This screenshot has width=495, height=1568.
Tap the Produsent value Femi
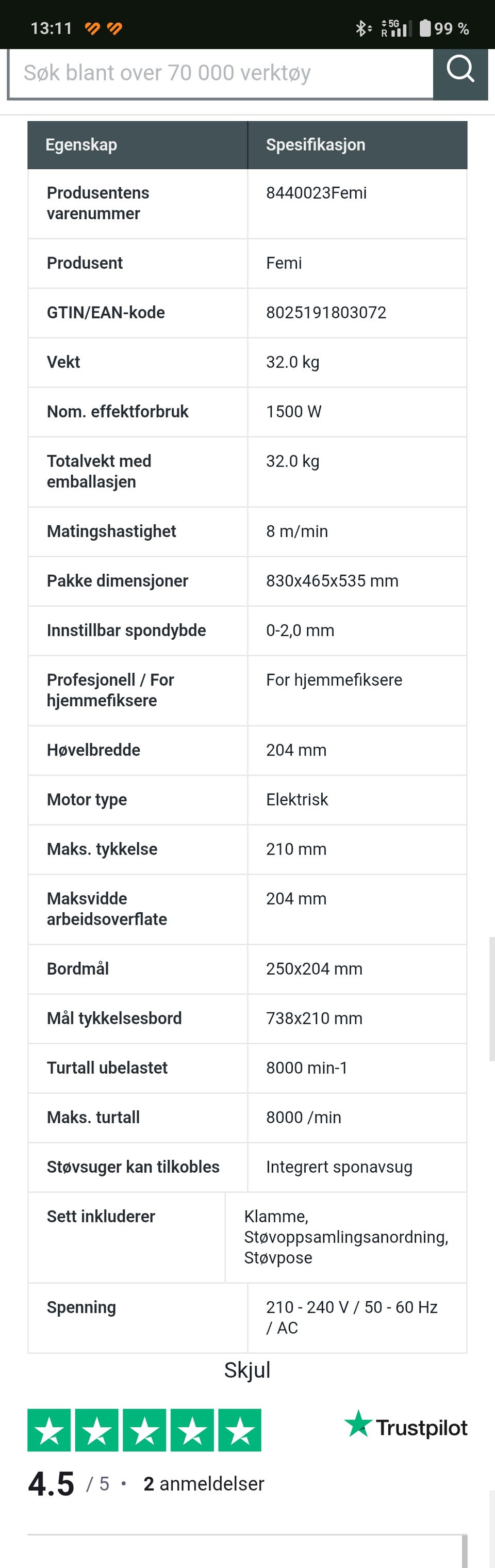pyautogui.click(x=284, y=263)
